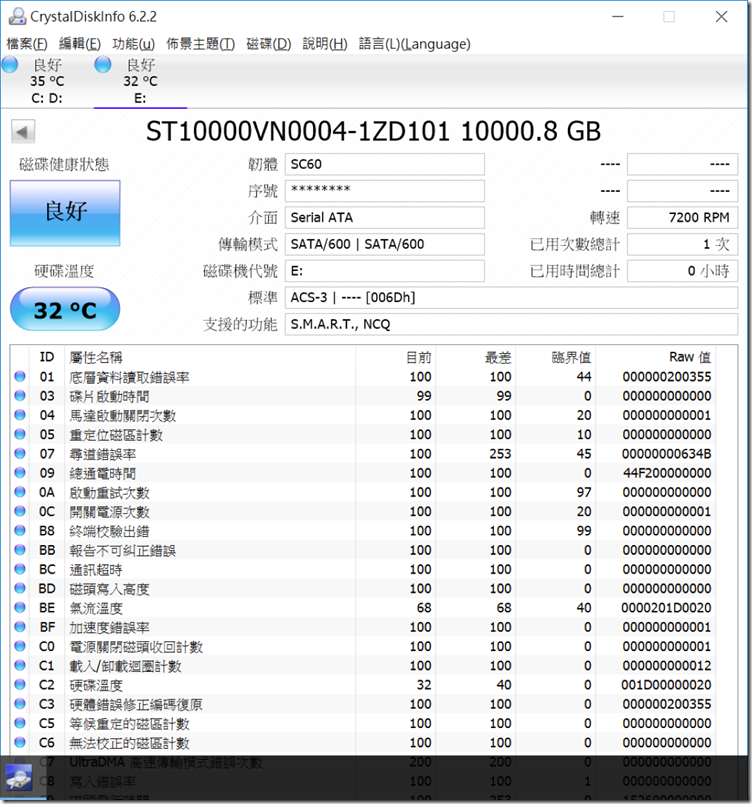Click the transfer mode field SATA/600 | SATA/600
Screen dimensions: 752x804
[x=384, y=245]
